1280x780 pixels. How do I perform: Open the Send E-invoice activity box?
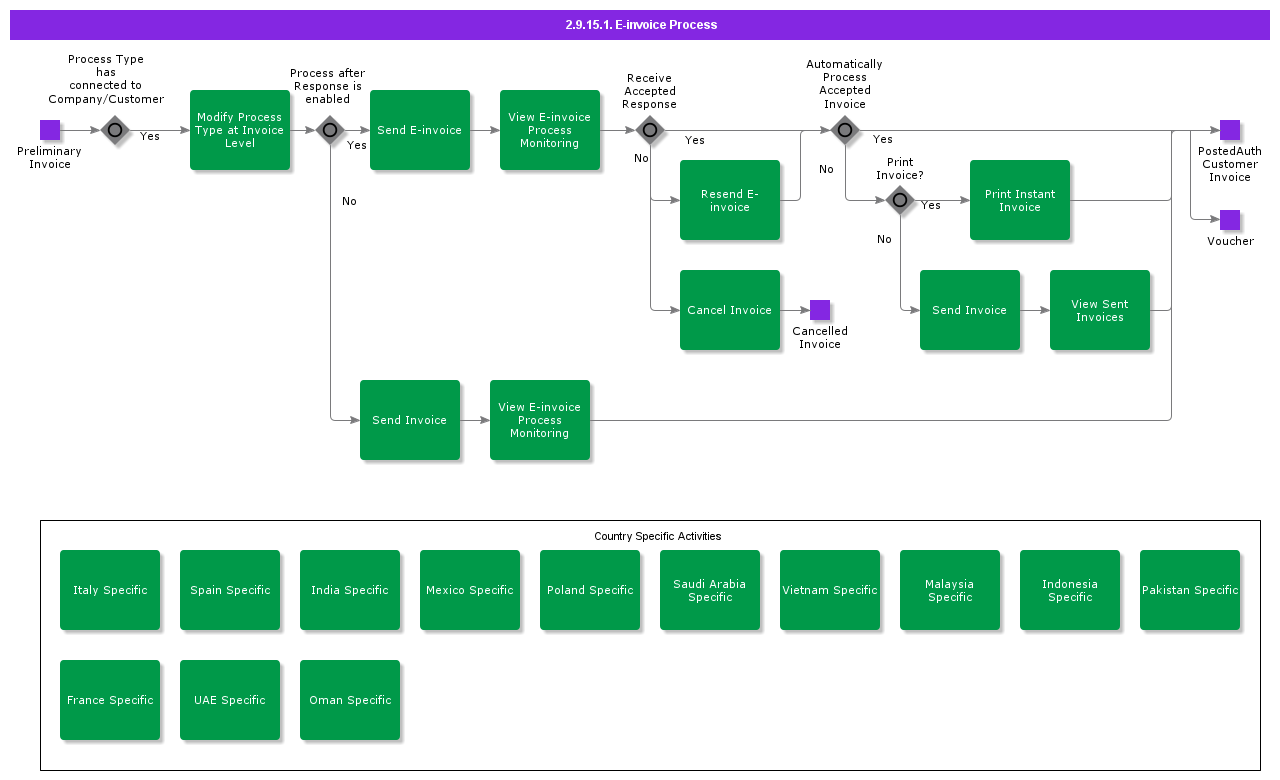(x=420, y=130)
